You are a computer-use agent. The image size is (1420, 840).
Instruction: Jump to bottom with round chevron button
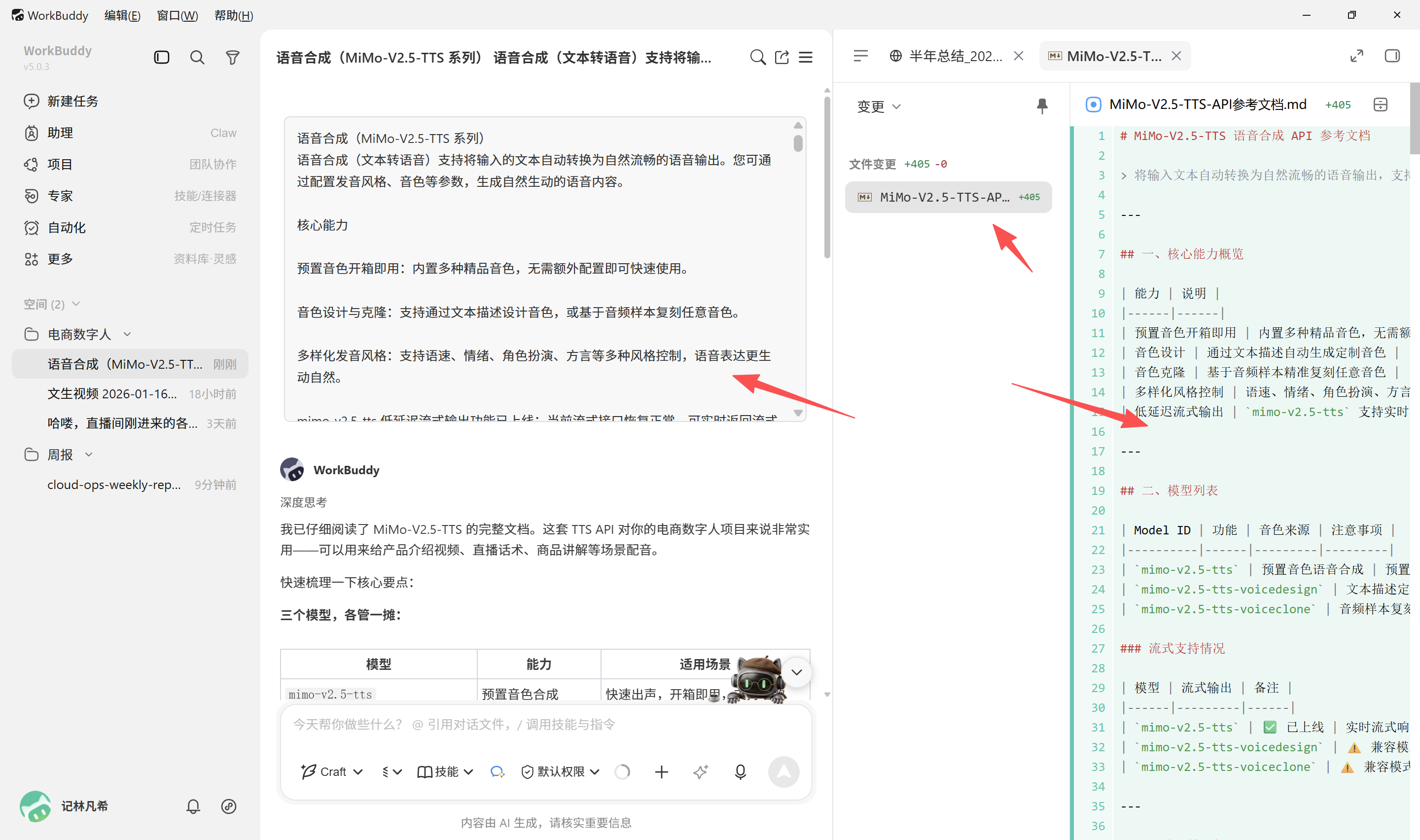[797, 672]
